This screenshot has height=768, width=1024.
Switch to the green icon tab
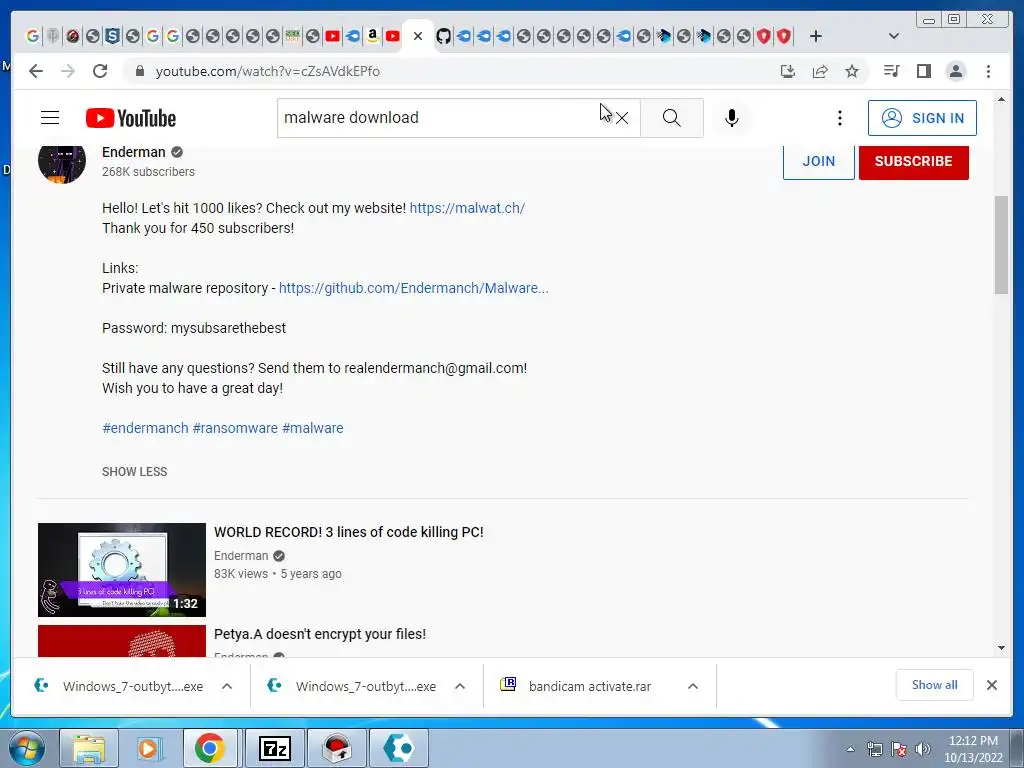tap(293, 37)
